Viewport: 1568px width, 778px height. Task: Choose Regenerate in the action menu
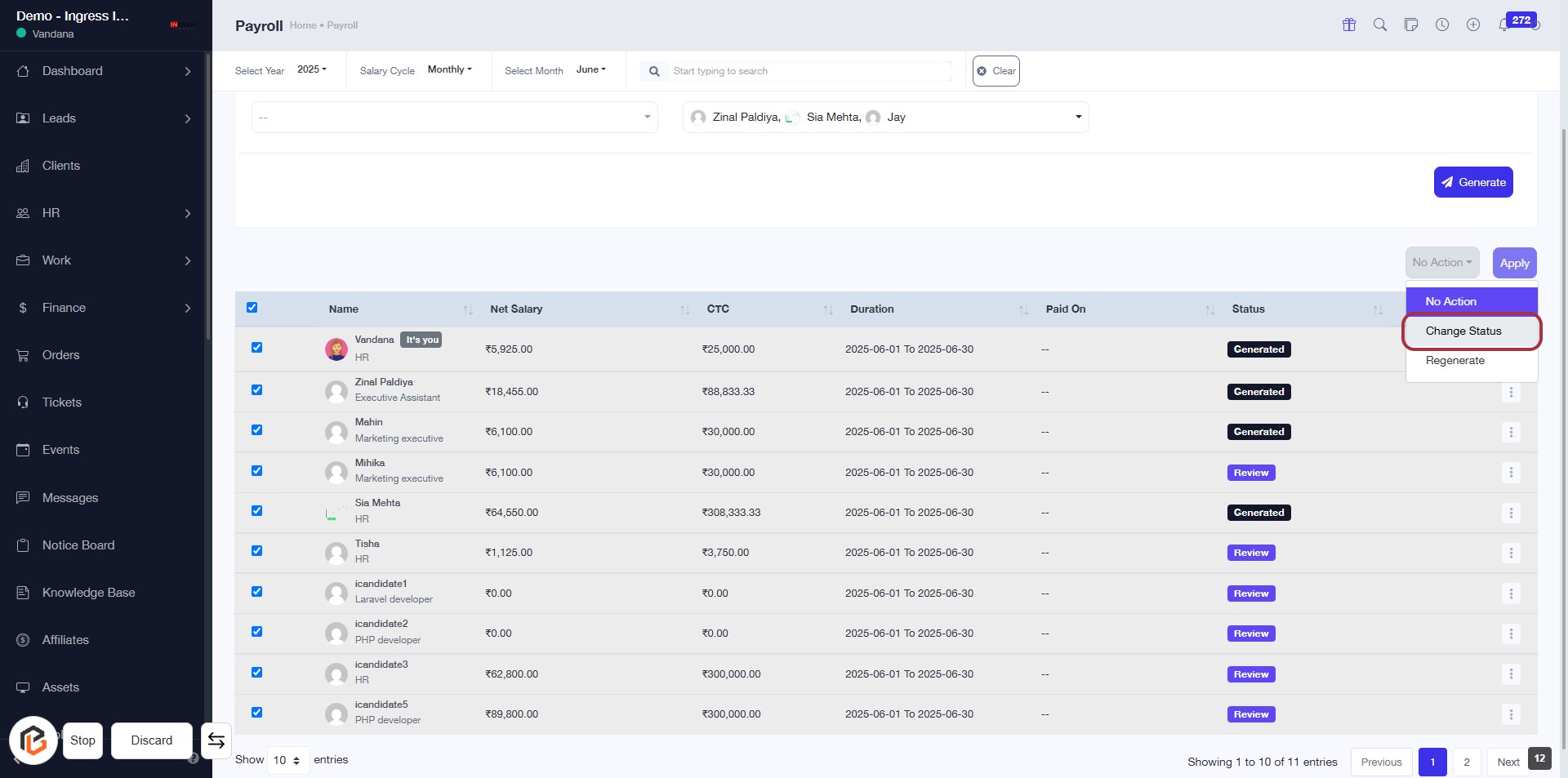(1454, 361)
